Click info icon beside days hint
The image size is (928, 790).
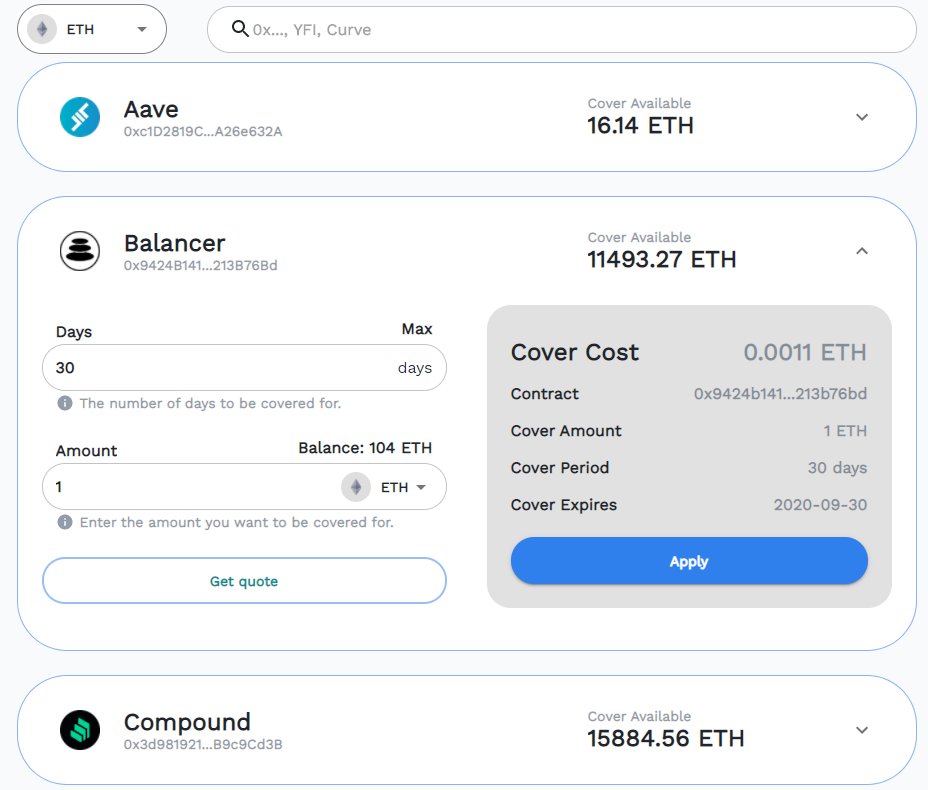pyautogui.click(x=65, y=403)
